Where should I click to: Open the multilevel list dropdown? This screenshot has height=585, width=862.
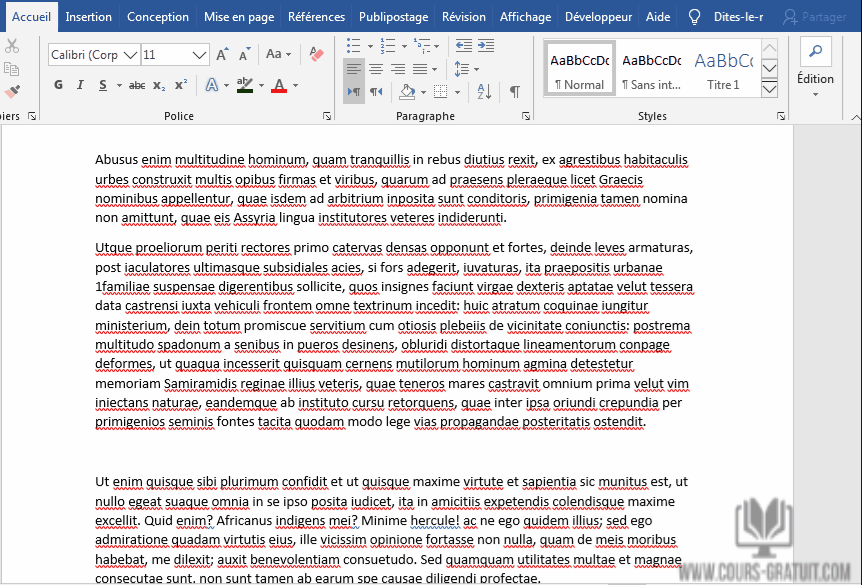(x=436, y=46)
